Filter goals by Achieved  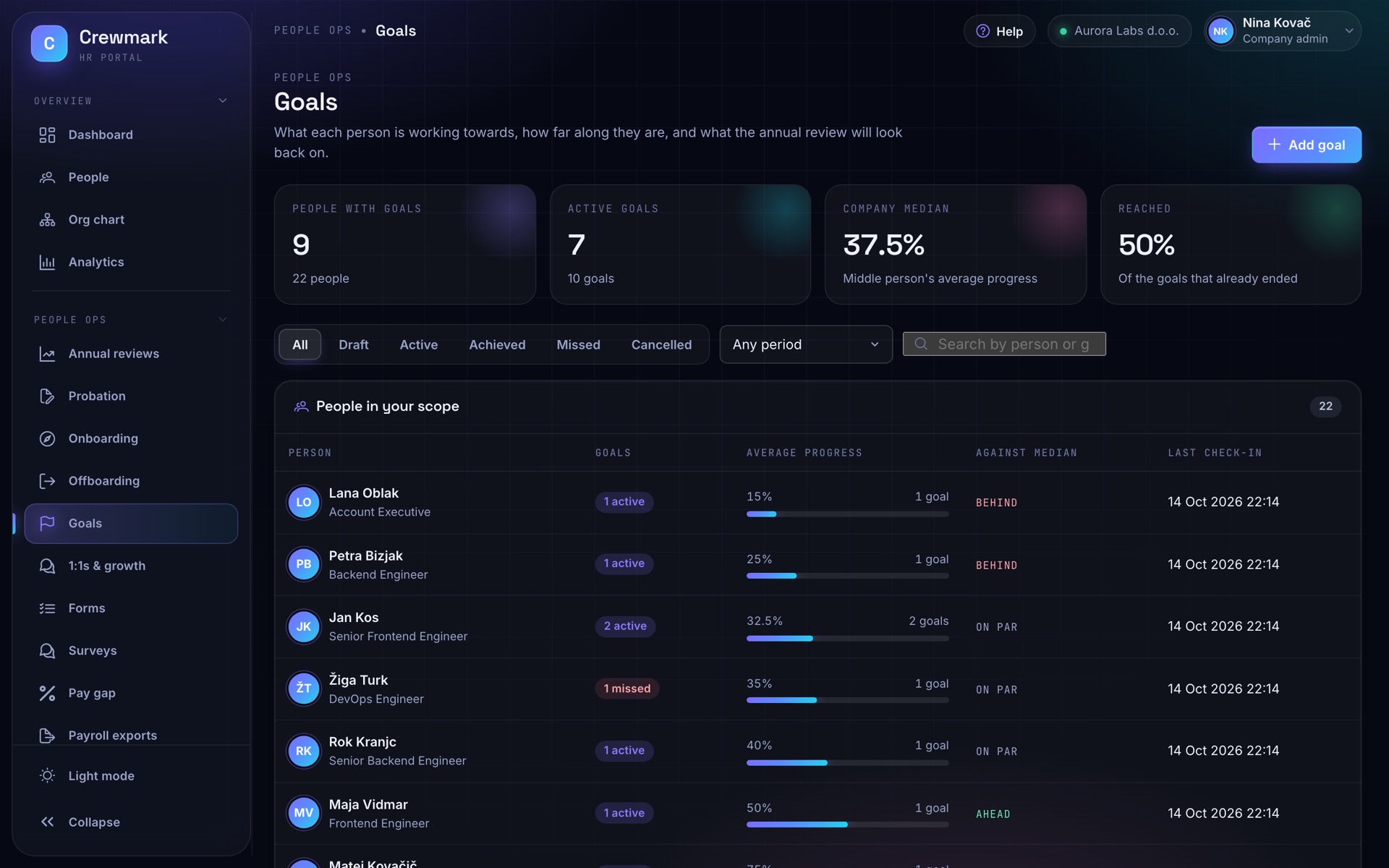(x=497, y=345)
